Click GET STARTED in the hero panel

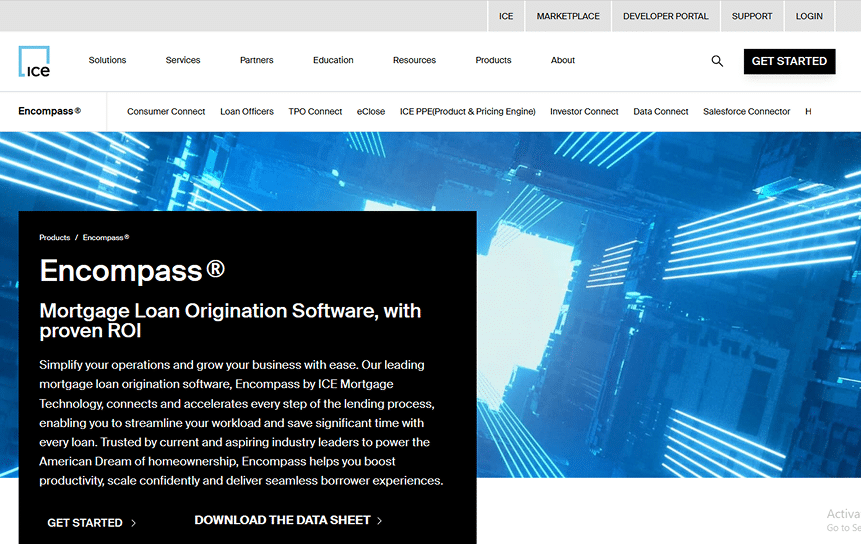click(x=85, y=523)
